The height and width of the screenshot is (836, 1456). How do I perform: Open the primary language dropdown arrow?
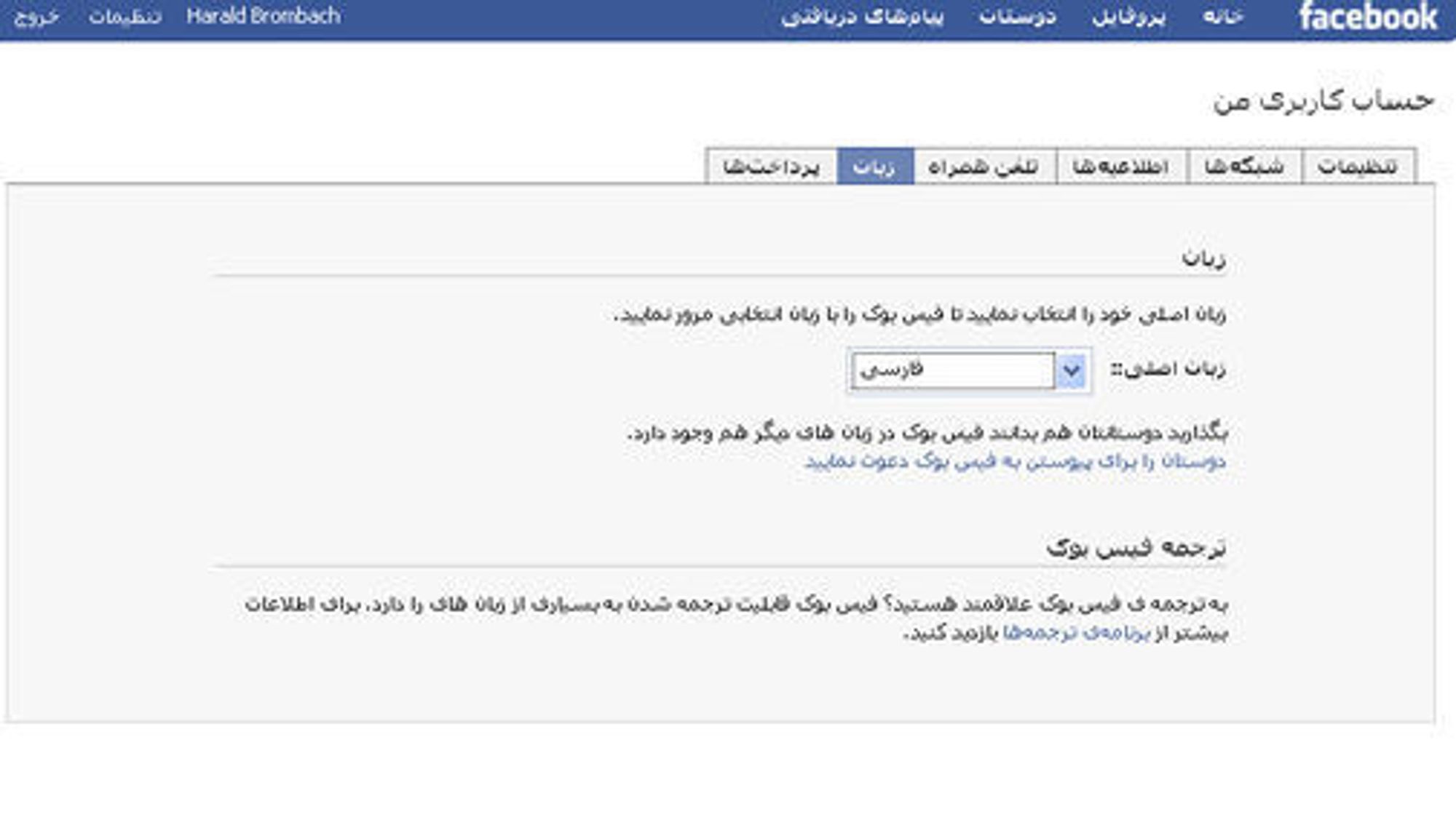tap(1070, 370)
